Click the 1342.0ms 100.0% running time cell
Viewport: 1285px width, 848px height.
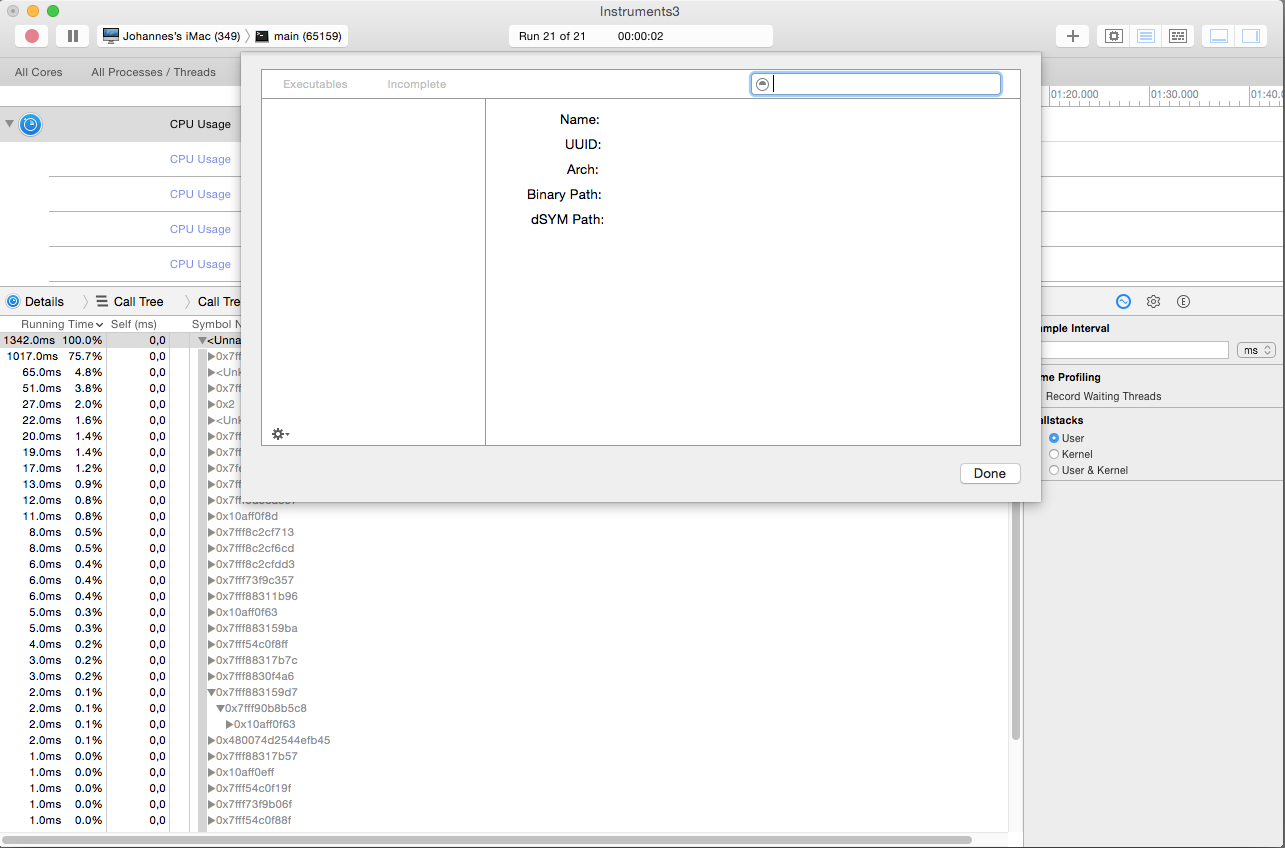[53, 340]
